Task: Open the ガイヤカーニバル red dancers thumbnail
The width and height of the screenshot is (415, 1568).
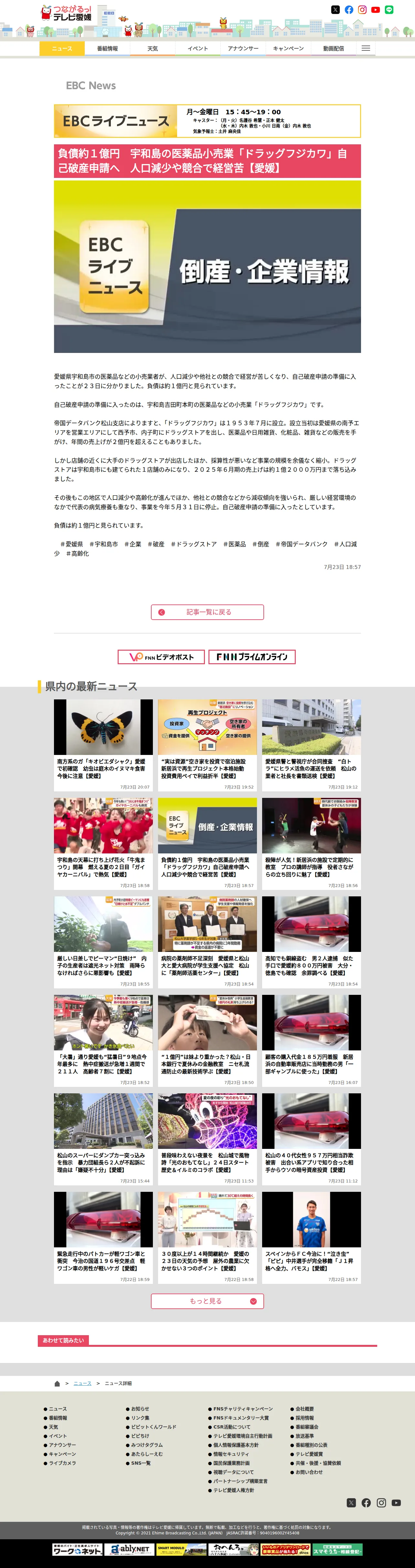Action: (x=103, y=825)
